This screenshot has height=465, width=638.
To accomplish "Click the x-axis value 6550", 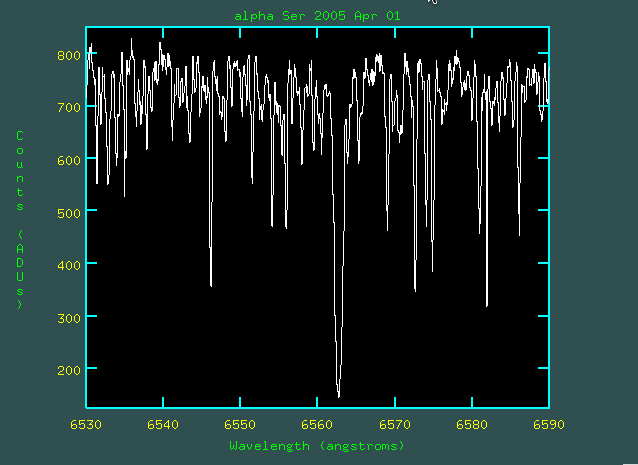I will click(x=240, y=425).
